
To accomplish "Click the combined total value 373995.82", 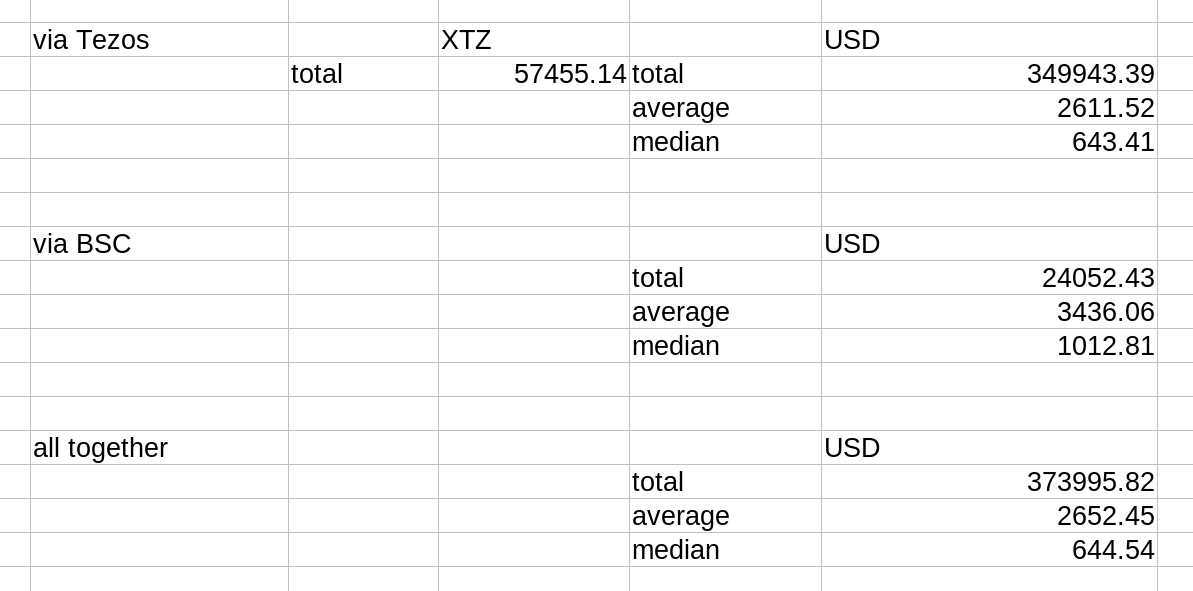I will tap(989, 481).
